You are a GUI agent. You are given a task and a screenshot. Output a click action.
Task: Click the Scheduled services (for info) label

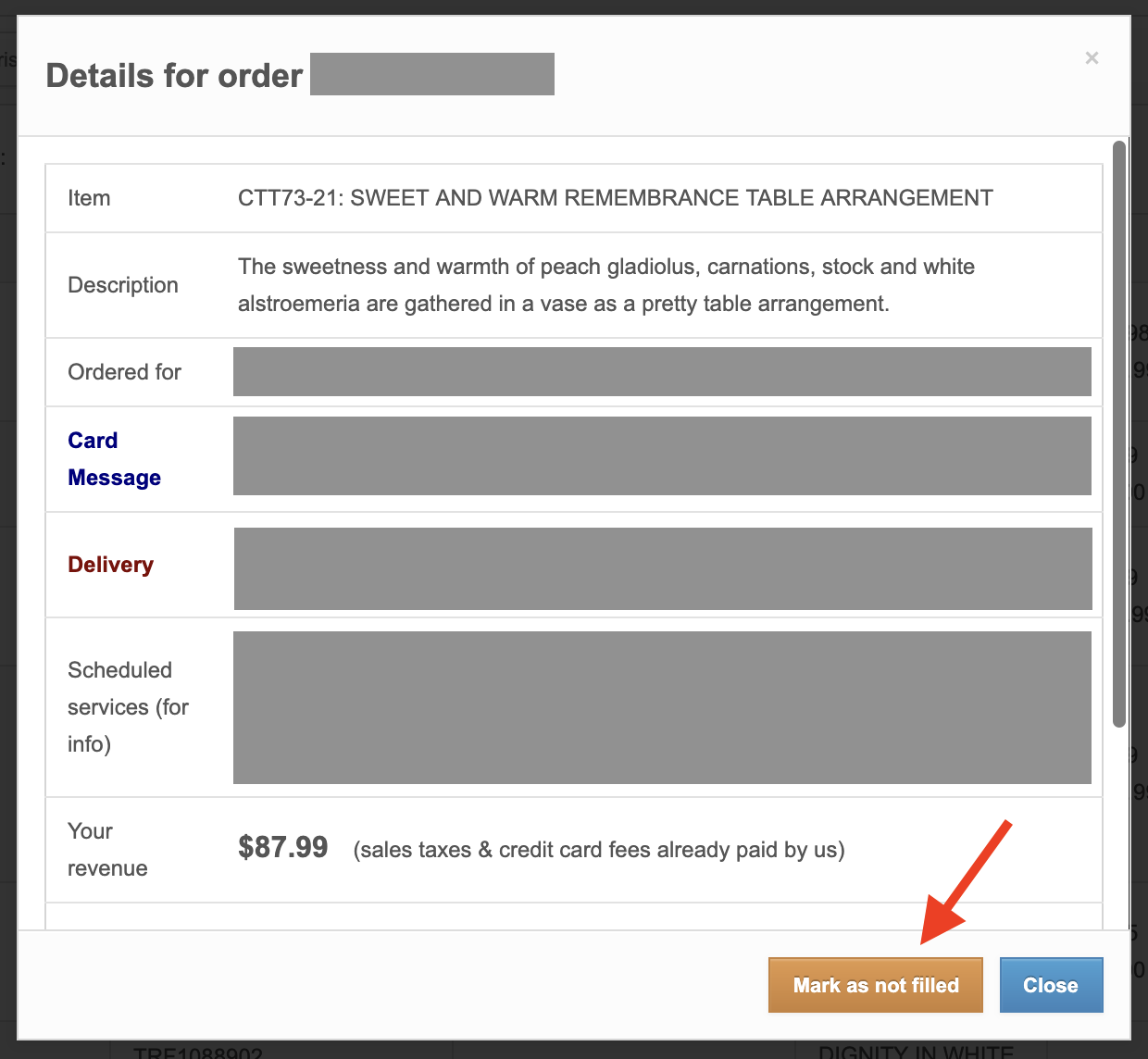click(x=128, y=707)
